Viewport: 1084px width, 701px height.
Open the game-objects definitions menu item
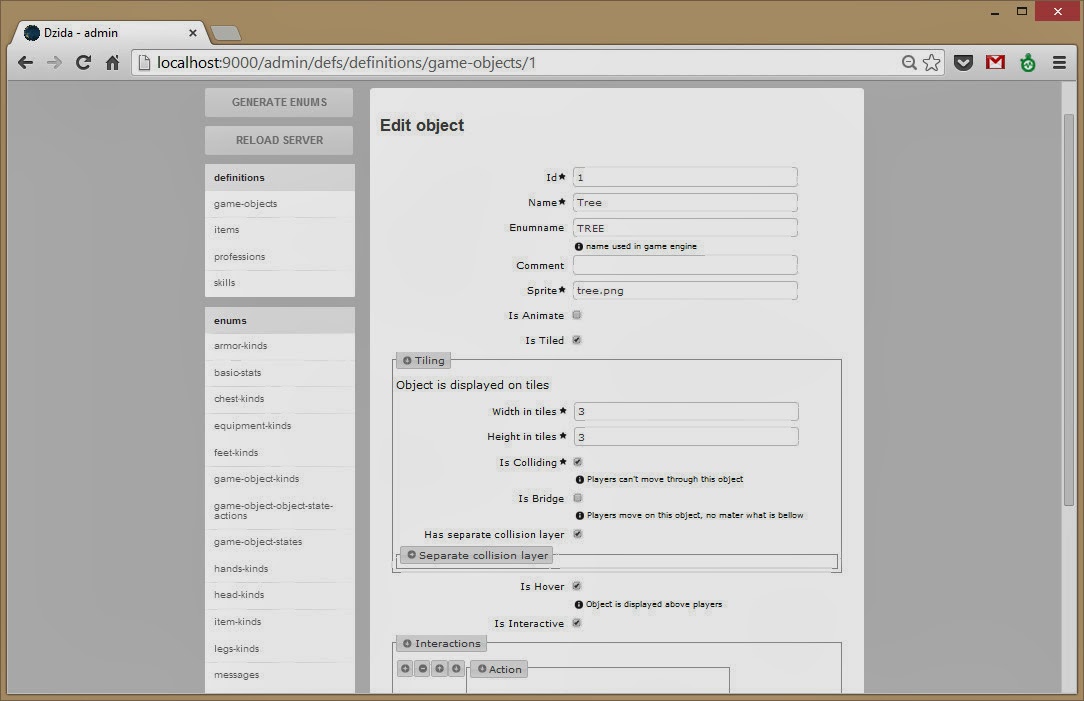tap(246, 204)
